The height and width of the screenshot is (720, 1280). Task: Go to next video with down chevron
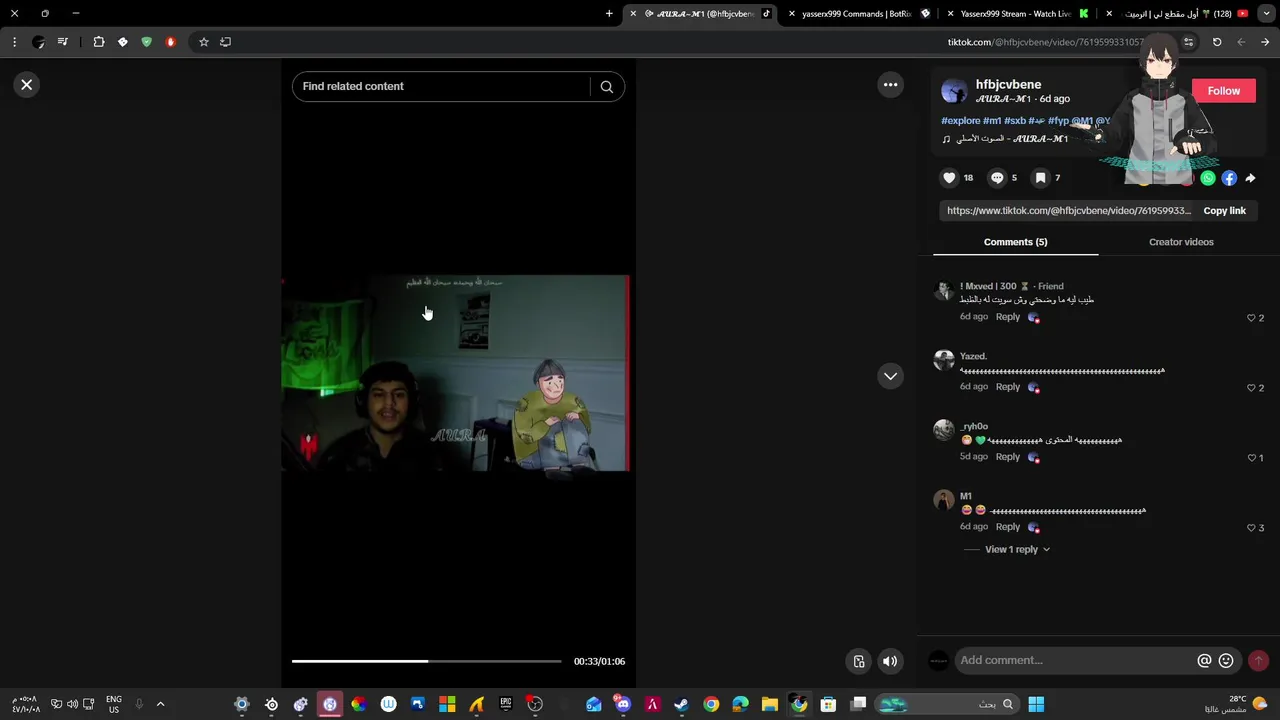pos(890,376)
